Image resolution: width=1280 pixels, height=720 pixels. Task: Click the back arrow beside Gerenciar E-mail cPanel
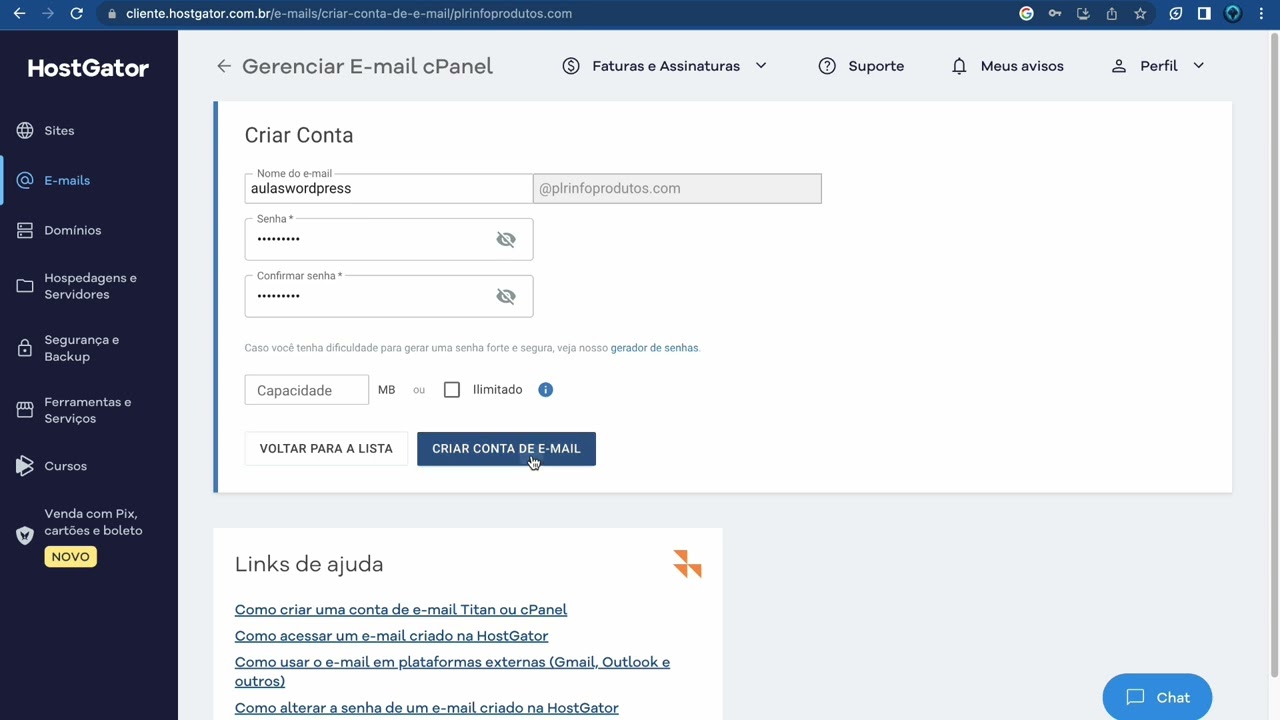tap(224, 66)
